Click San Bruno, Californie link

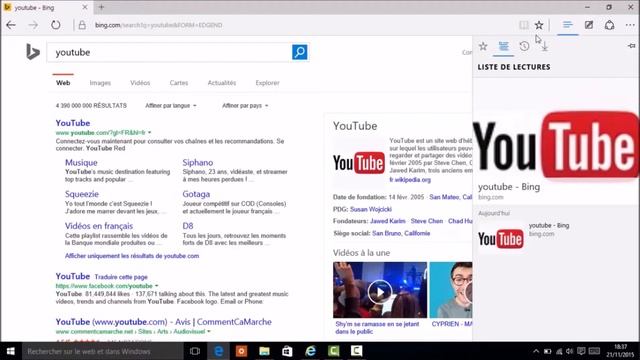click(401, 233)
